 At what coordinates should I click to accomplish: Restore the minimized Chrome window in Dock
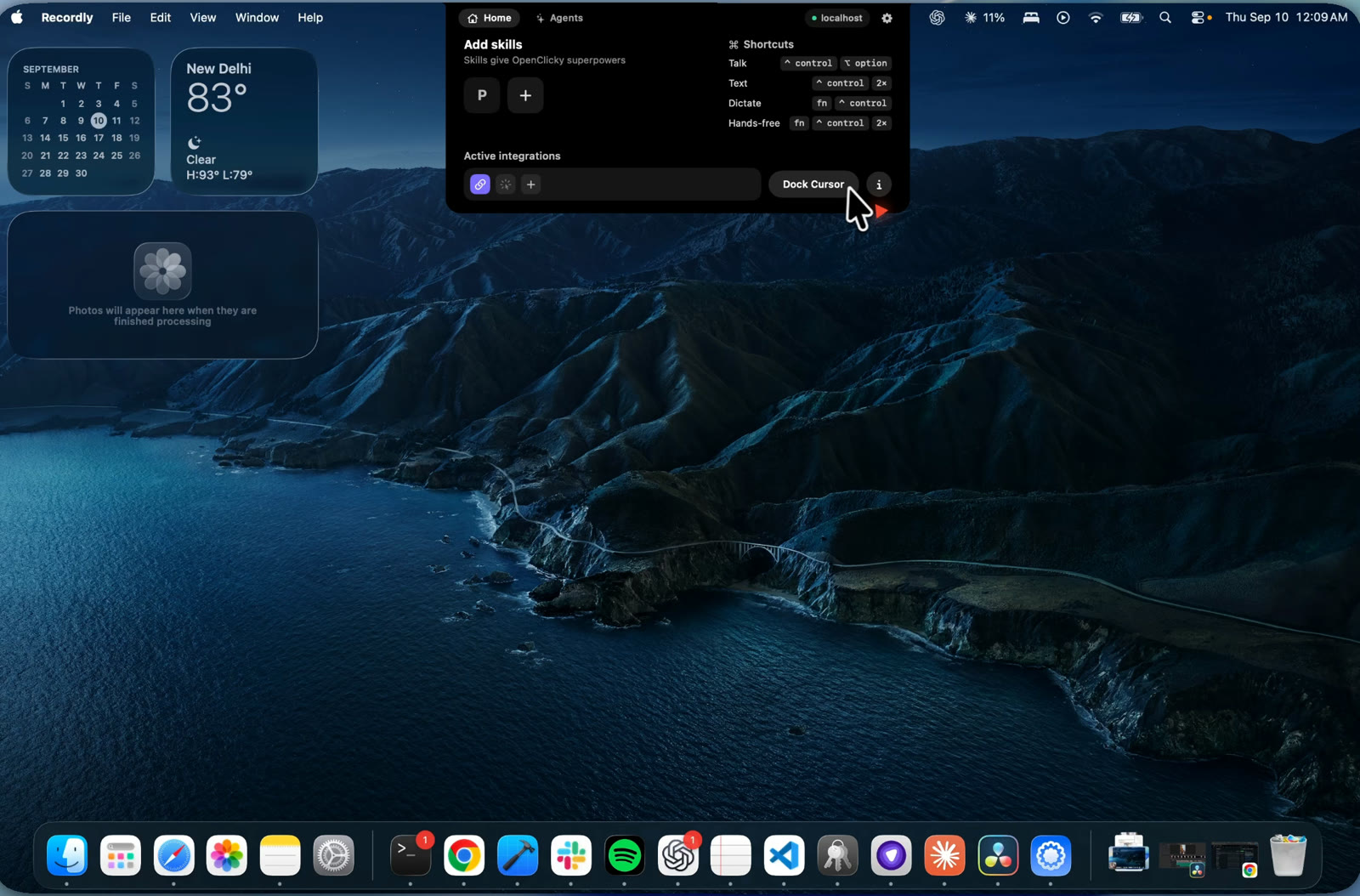tap(1236, 859)
